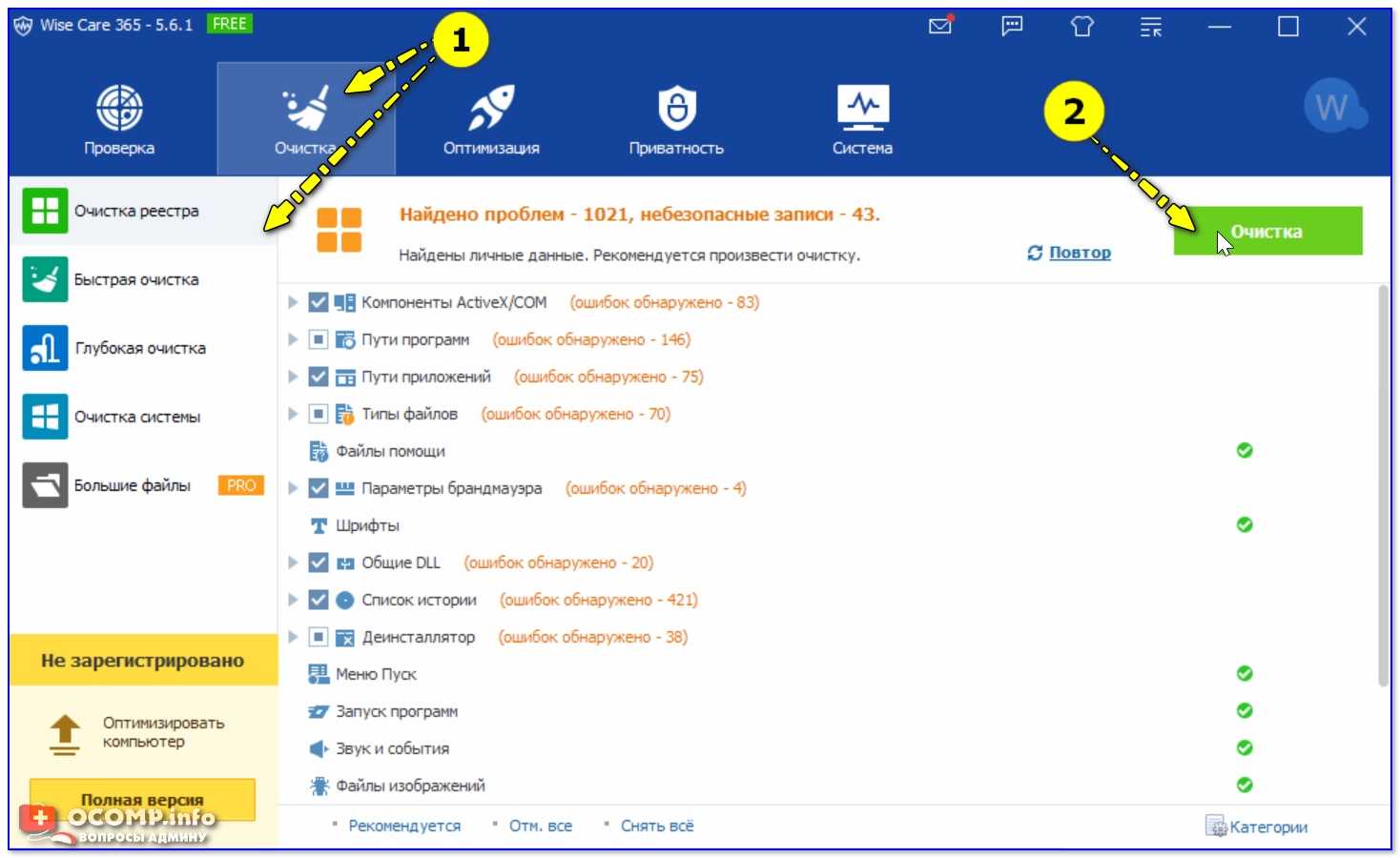Uncheck the Компоненты ActiveX/COM checkbox
The image size is (1400, 858).
pos(319,303)
